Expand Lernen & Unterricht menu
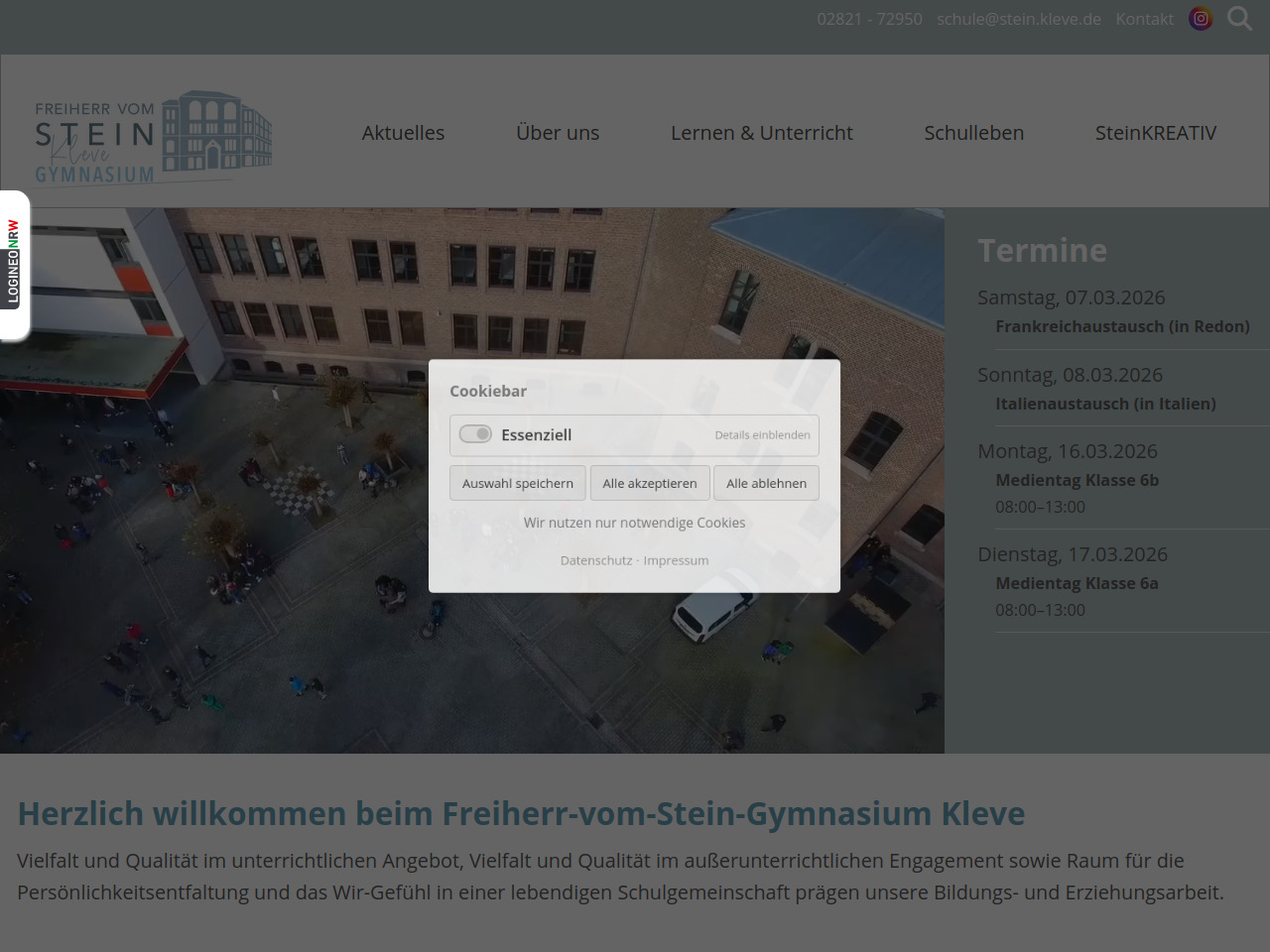This screenshot has height=952, width=1270. pyautogui.click(x=761, y=133)
